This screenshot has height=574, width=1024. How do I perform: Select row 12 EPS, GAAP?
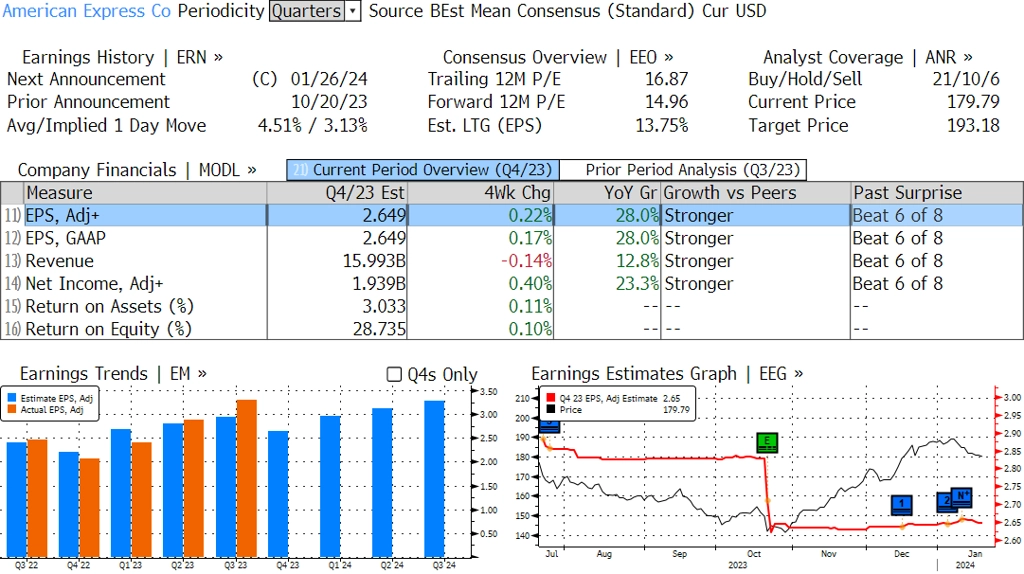pos(512,238)
